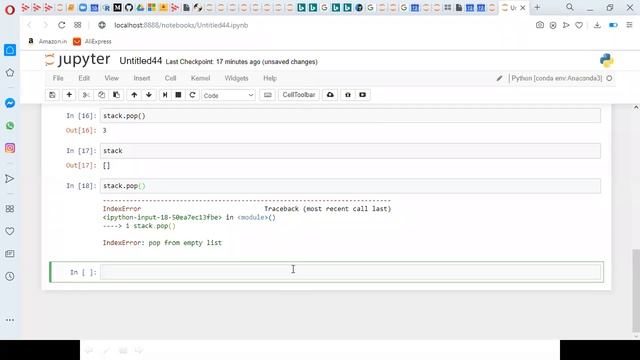Open WhatsApp from the Opera sidebar

(x=10, y=125)
